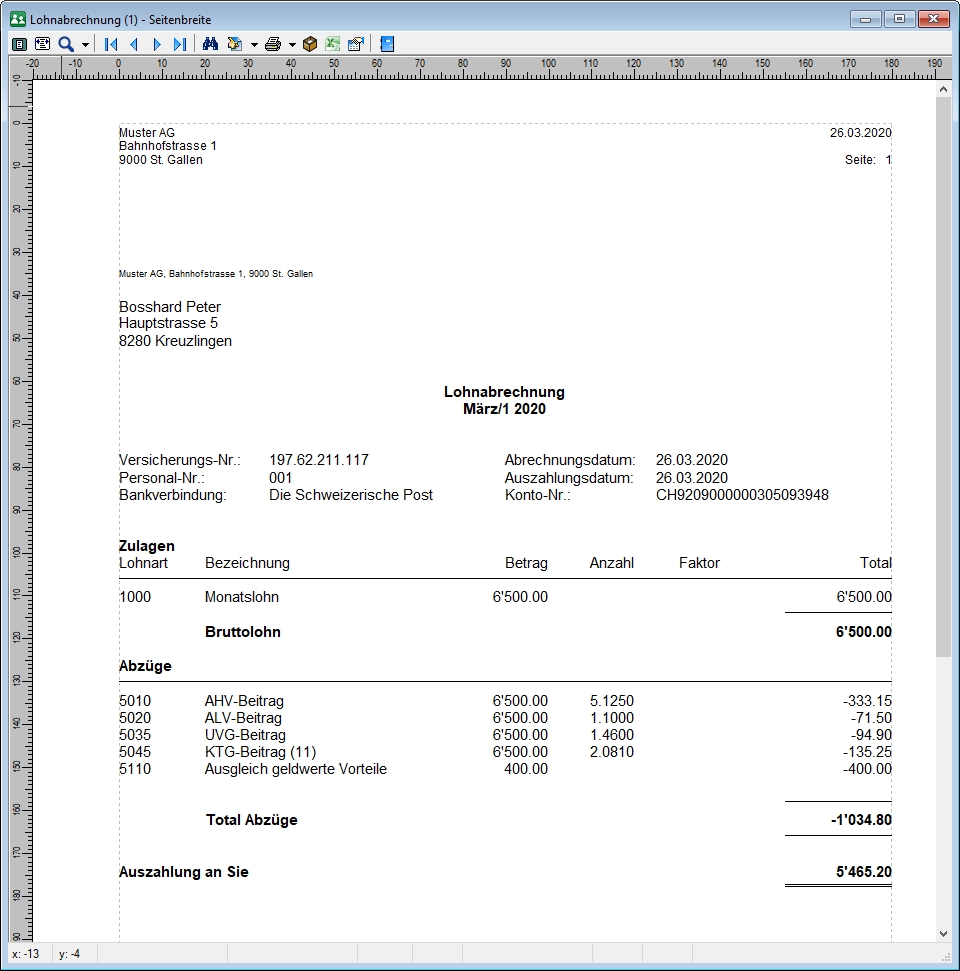Jump to the first page icon
The width and height of the screenshot is (960, 971).
pos(110,43)
